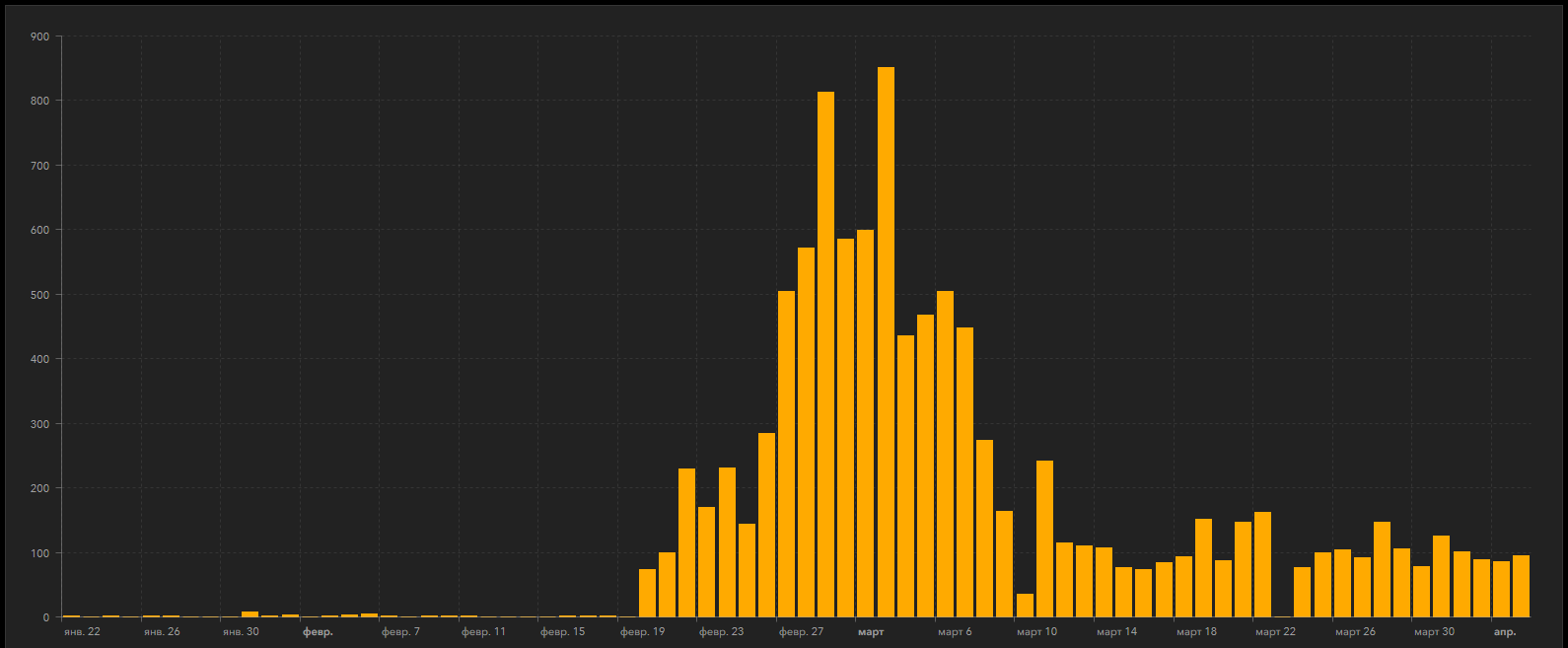Select the y-axis value 800
1568x648 pixels.
tap(39, 101)
